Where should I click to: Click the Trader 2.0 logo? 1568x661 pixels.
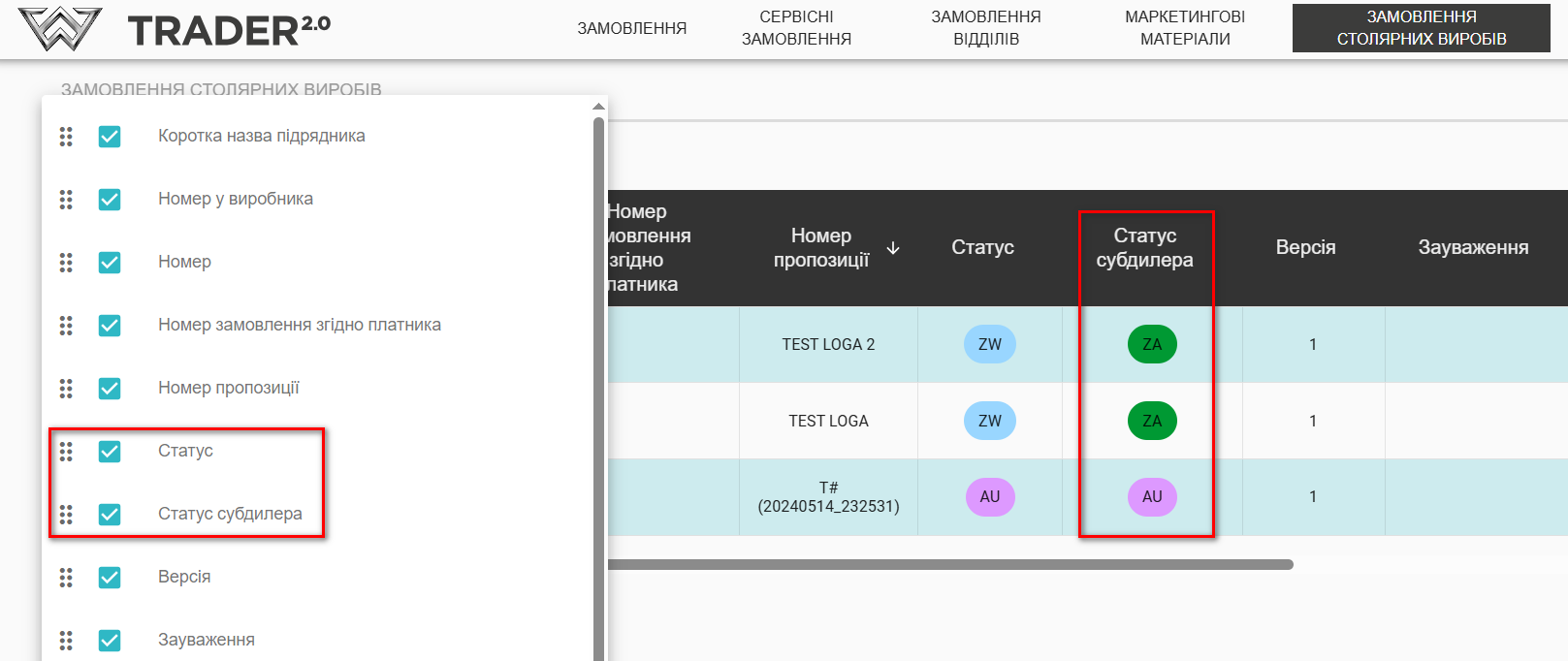tap(175, 29)
